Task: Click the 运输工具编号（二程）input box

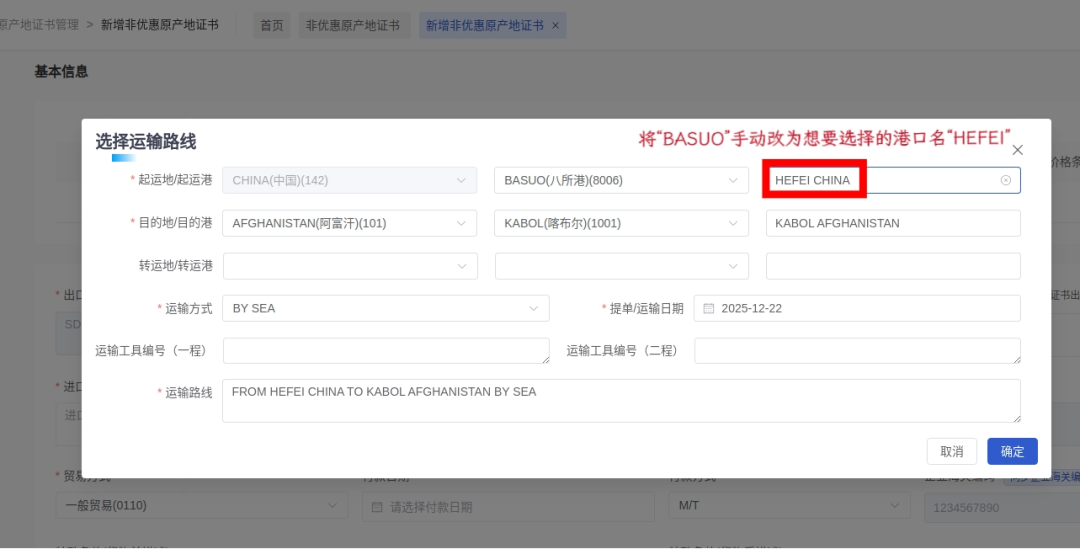Action: 857,350
